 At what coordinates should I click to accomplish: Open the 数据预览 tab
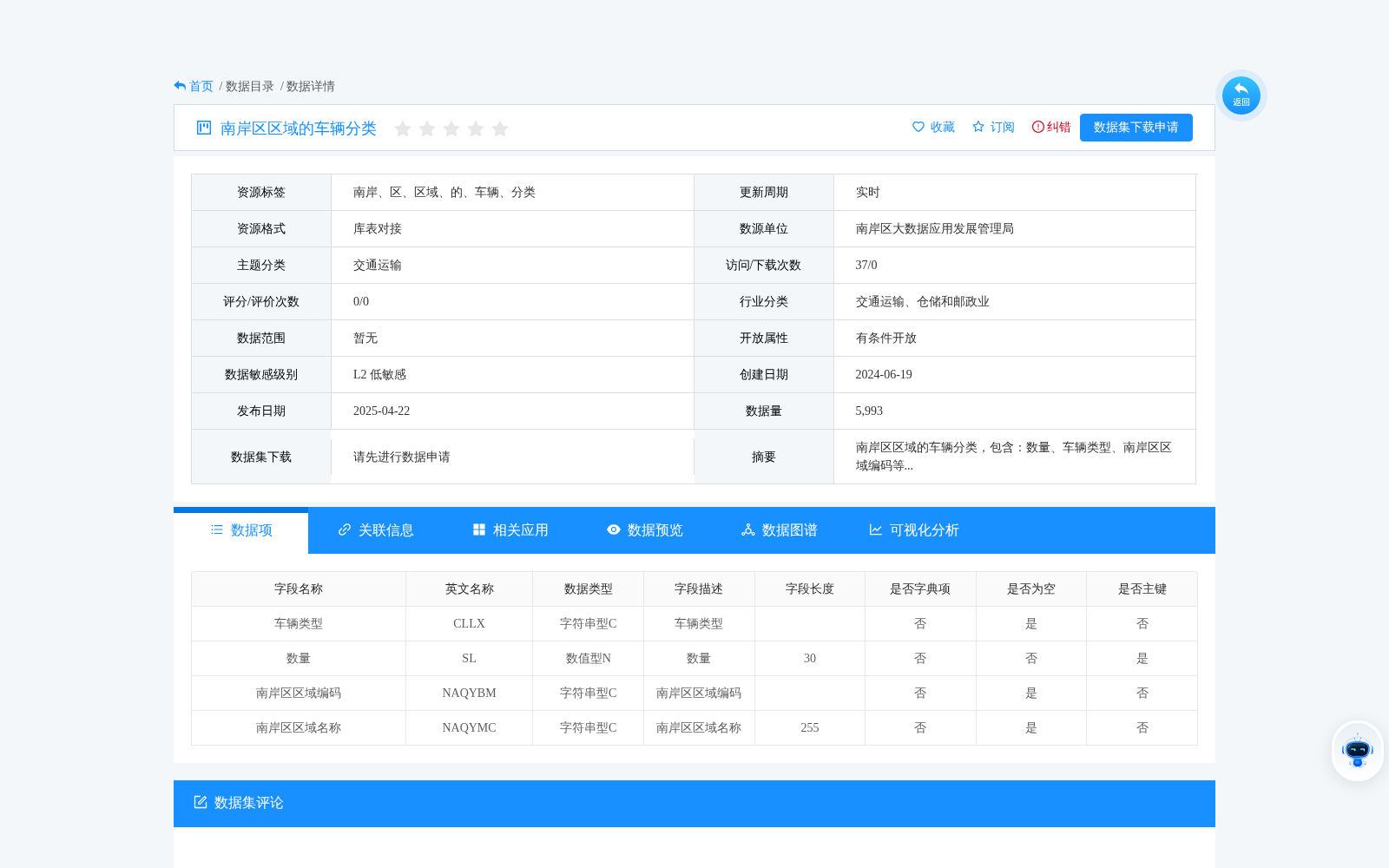[645, 530]
